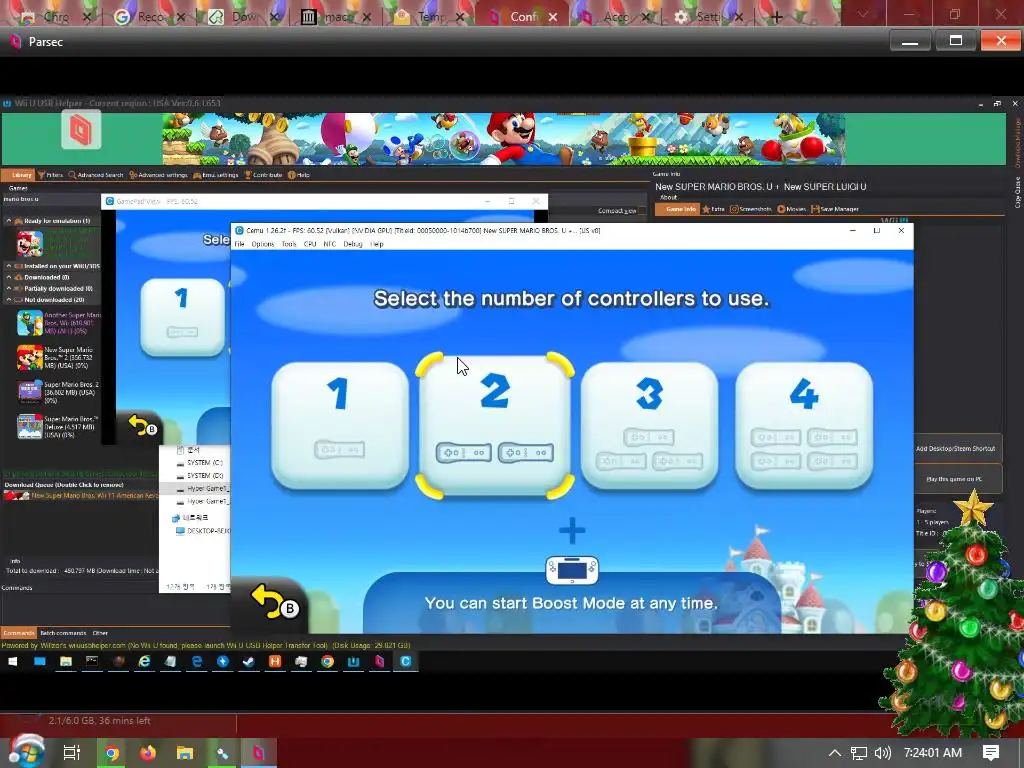Select New Super Mario Bros. 2 thumbnail
This screenshot has width=1024, height=768.
[x=29, y=357]
